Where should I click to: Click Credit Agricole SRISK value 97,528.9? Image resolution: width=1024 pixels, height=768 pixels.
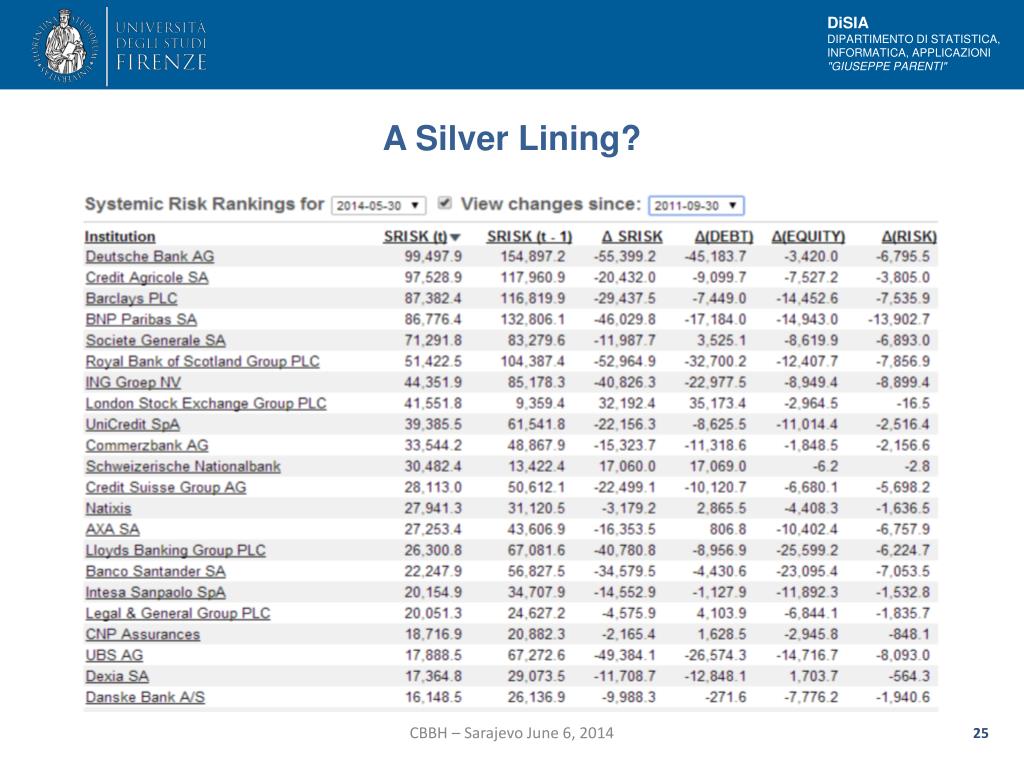pos(433,278)
